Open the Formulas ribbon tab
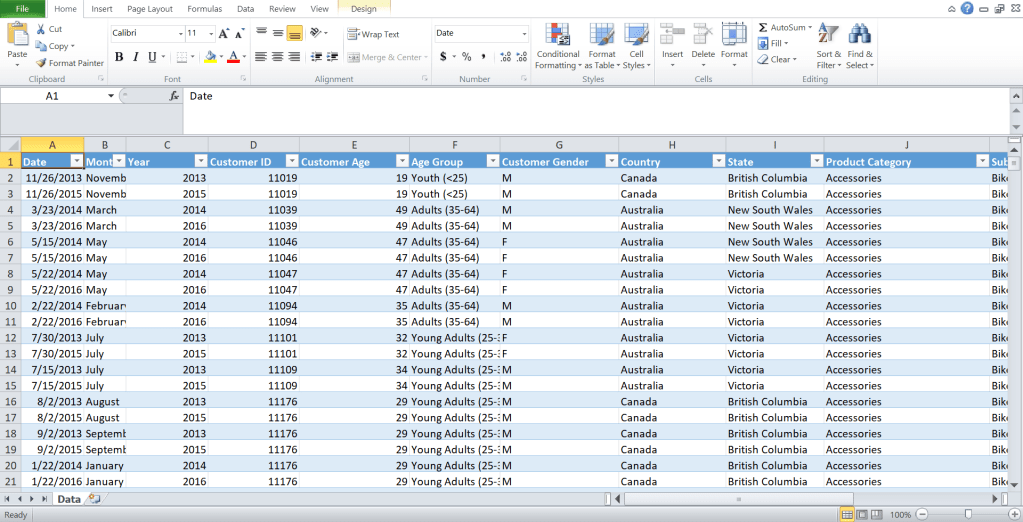 [x=204, y=8]
